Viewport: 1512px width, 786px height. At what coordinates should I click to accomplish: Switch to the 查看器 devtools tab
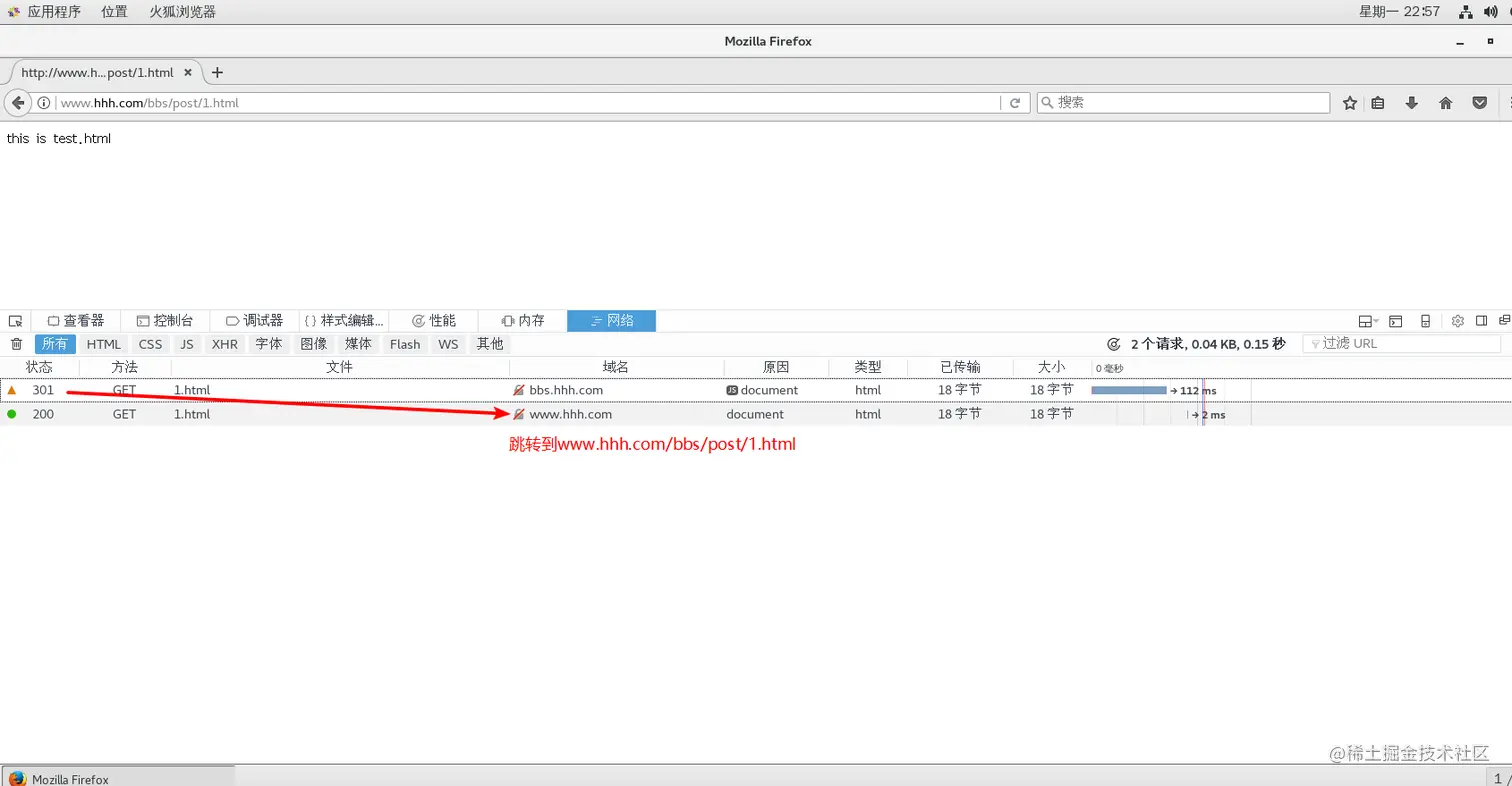(x=76, y=321)
